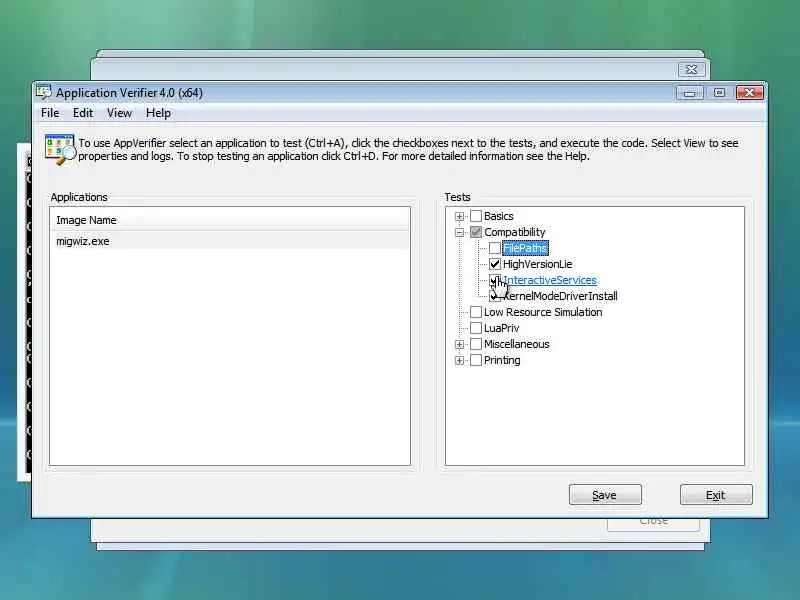Viewport: 800px width, 600px height.
Task: Toggle the KernelModeDriverInstall checkbox
Action: pos(494,296)
